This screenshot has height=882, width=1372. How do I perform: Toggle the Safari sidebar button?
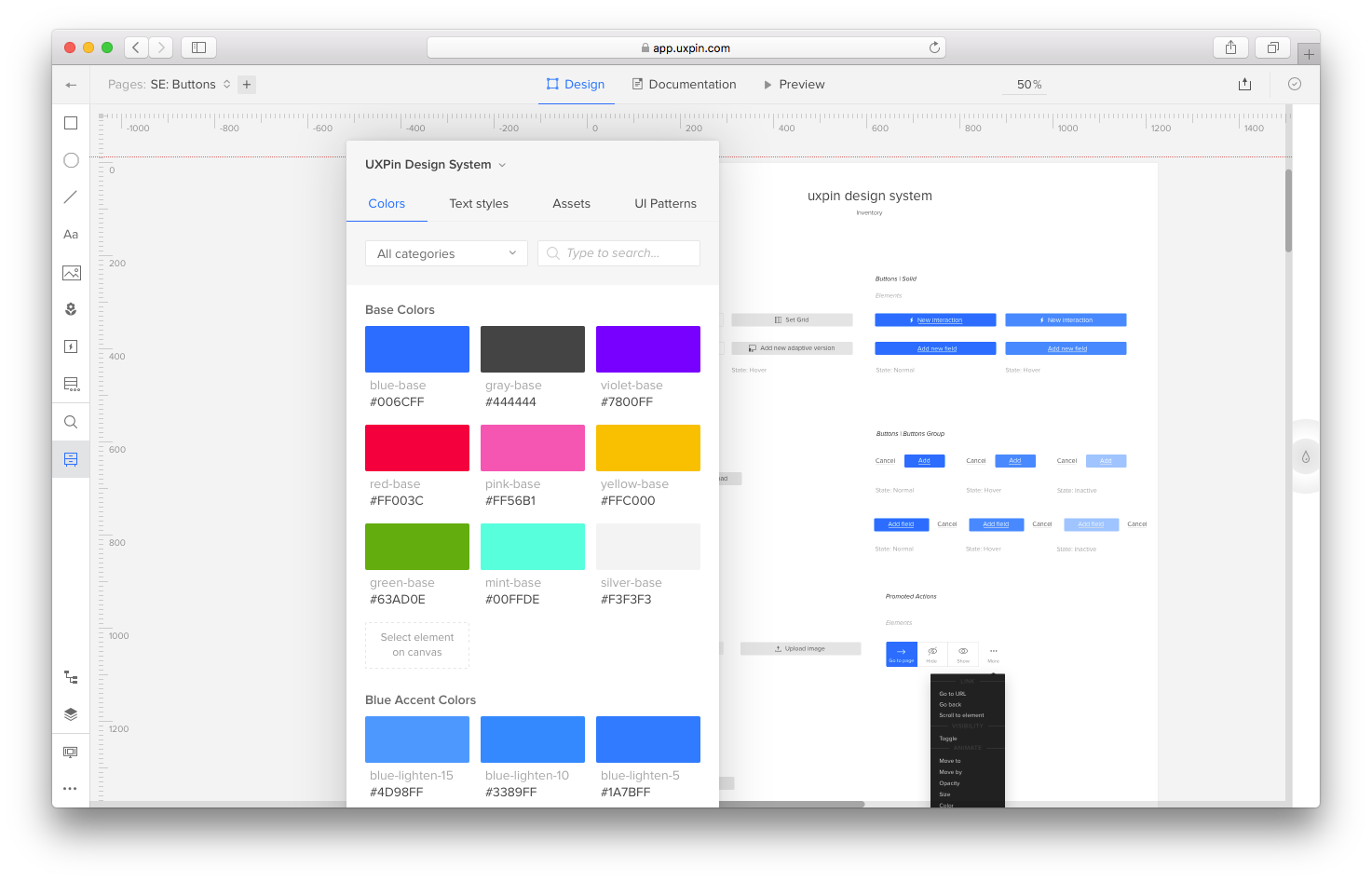[198, 47]
